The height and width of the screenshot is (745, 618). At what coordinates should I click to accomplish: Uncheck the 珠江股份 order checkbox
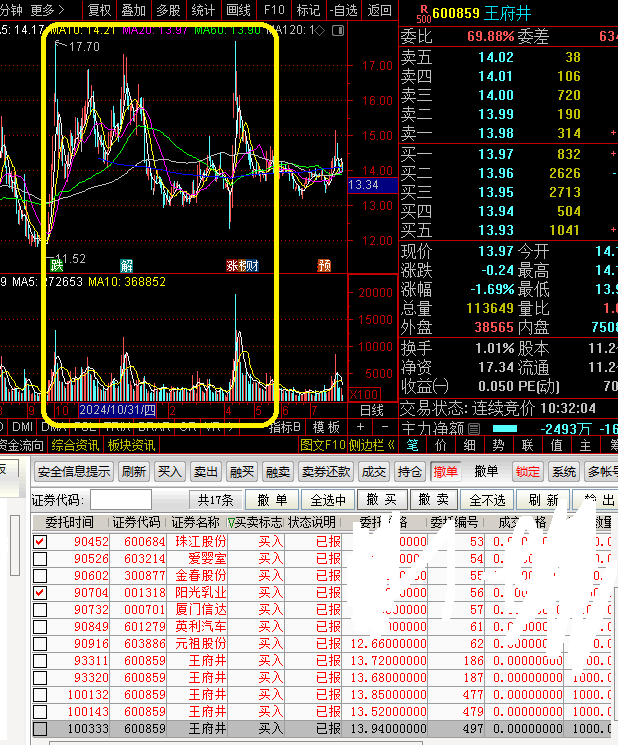pos(40,542)
